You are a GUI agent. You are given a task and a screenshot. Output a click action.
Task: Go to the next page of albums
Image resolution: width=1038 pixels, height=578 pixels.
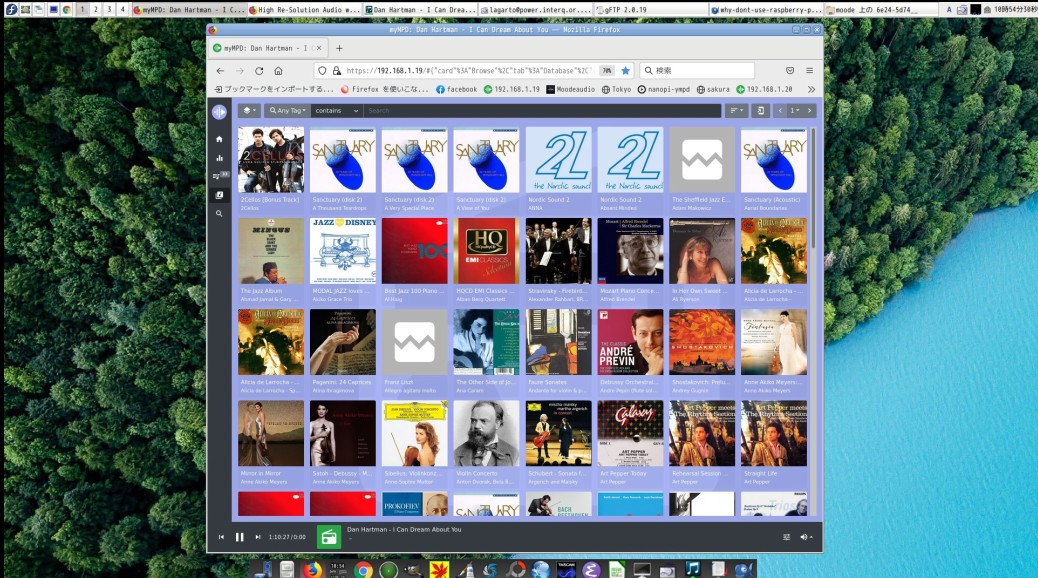click(x=810, y=111)
